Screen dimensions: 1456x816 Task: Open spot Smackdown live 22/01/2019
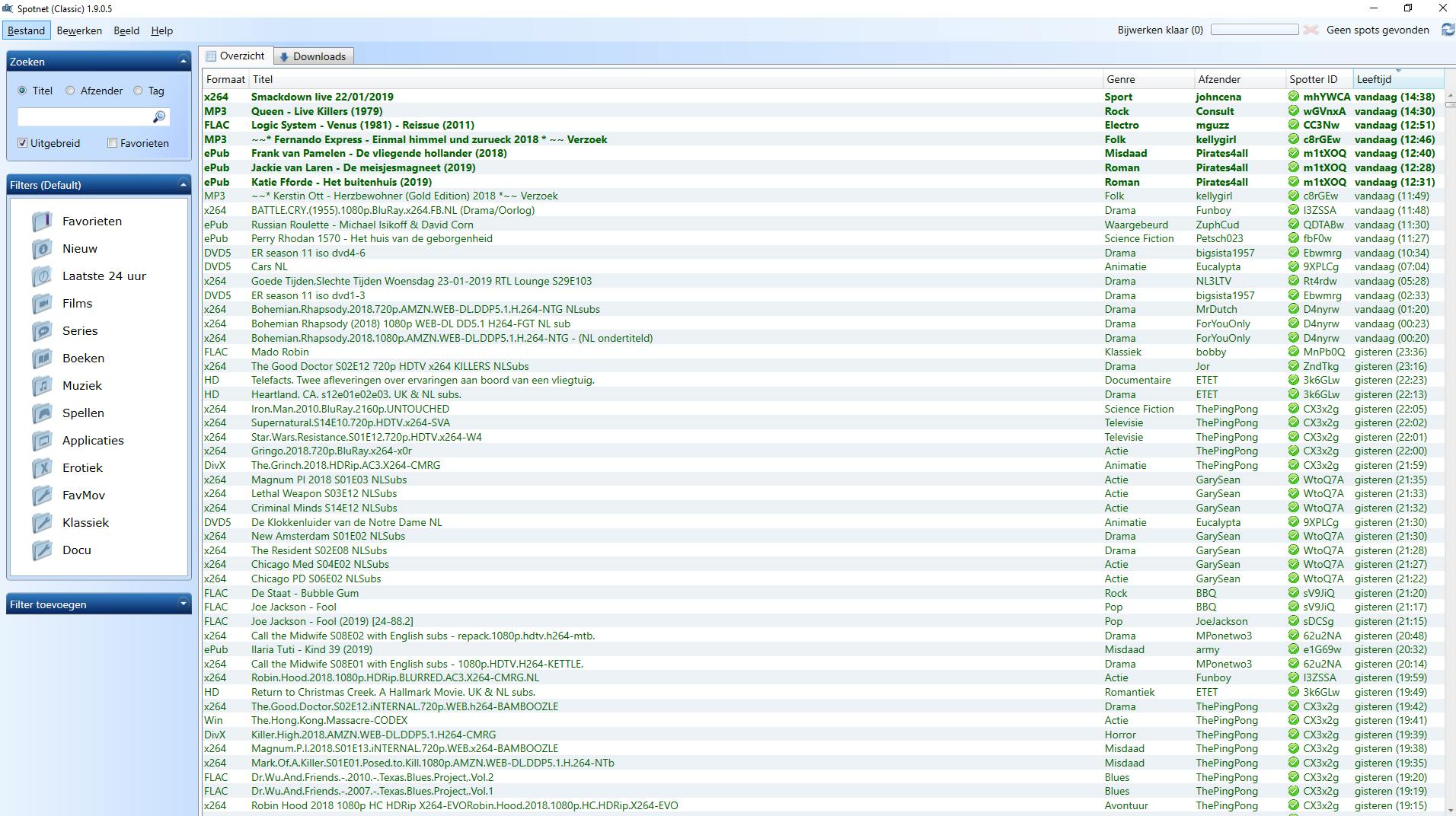322,97
